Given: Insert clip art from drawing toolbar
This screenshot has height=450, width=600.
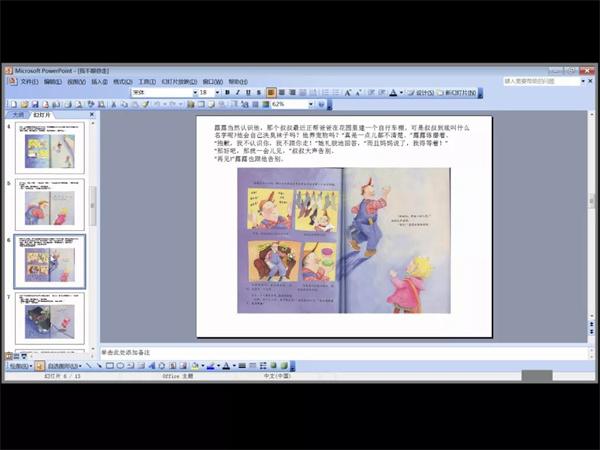Looking at the screenshot, I should tap(173, 366).
